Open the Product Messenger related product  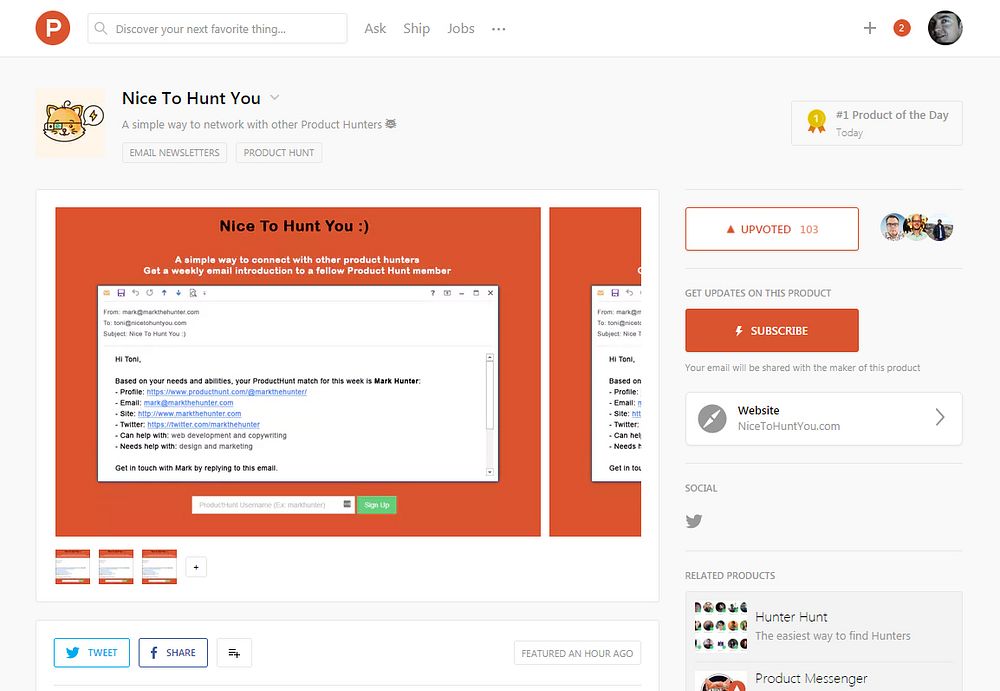coord(823,678)
